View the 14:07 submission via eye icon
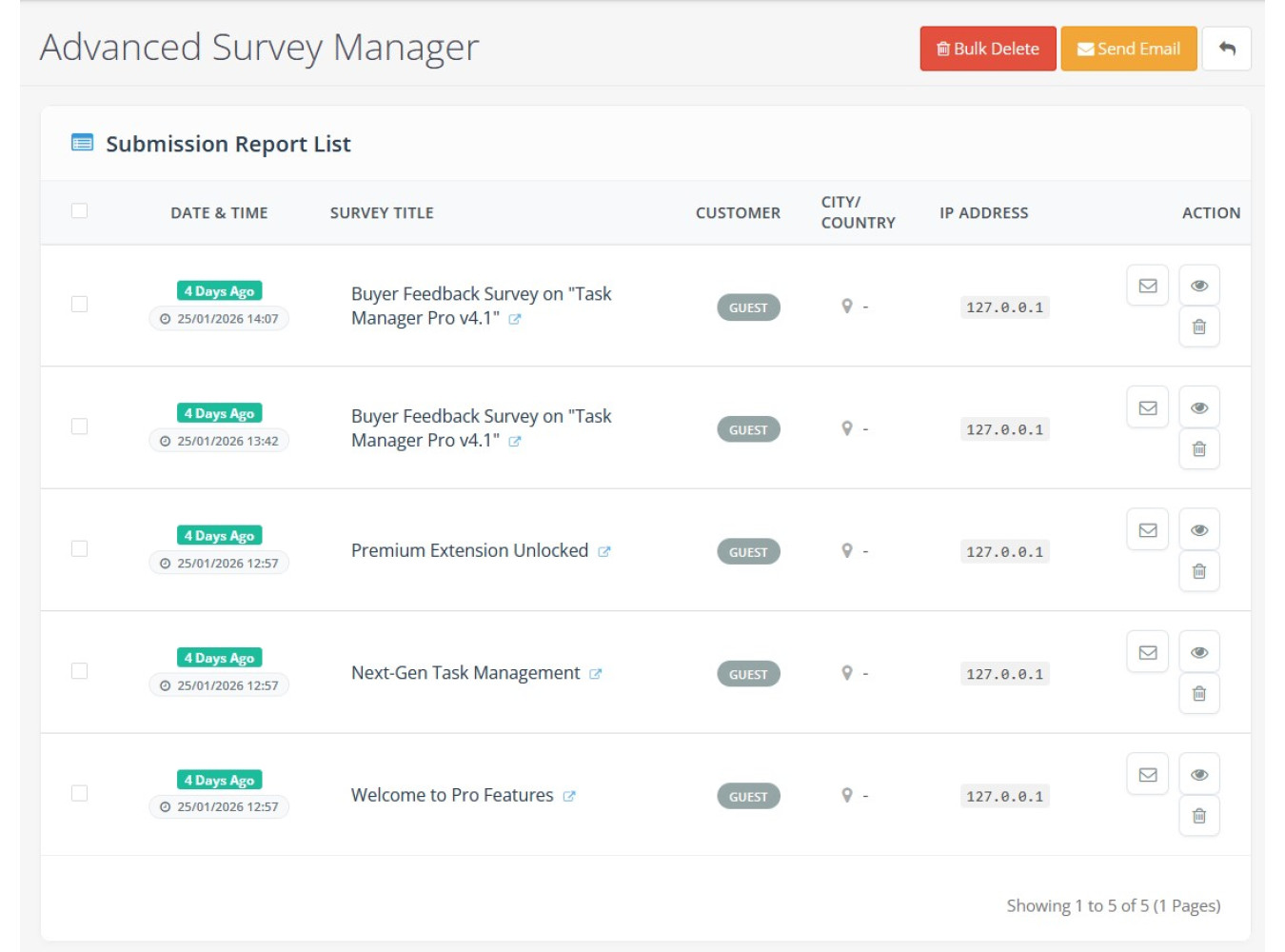Viewport: 1285px width, 952px height. (x=1198, y=286)
